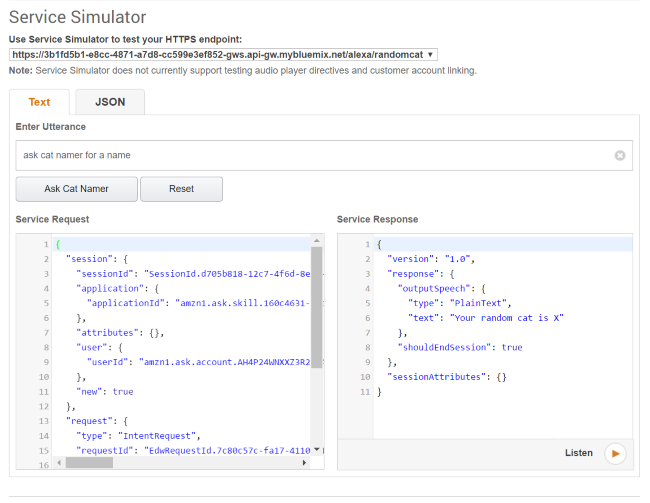
Task: Click the Service Request scroll up arrow
Action: point(317,241)
